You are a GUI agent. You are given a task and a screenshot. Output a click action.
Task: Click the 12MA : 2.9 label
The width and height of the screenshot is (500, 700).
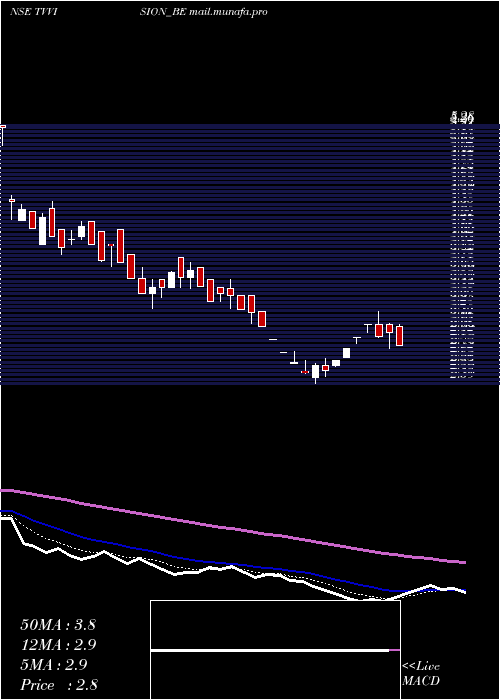(x=58, y=645)
